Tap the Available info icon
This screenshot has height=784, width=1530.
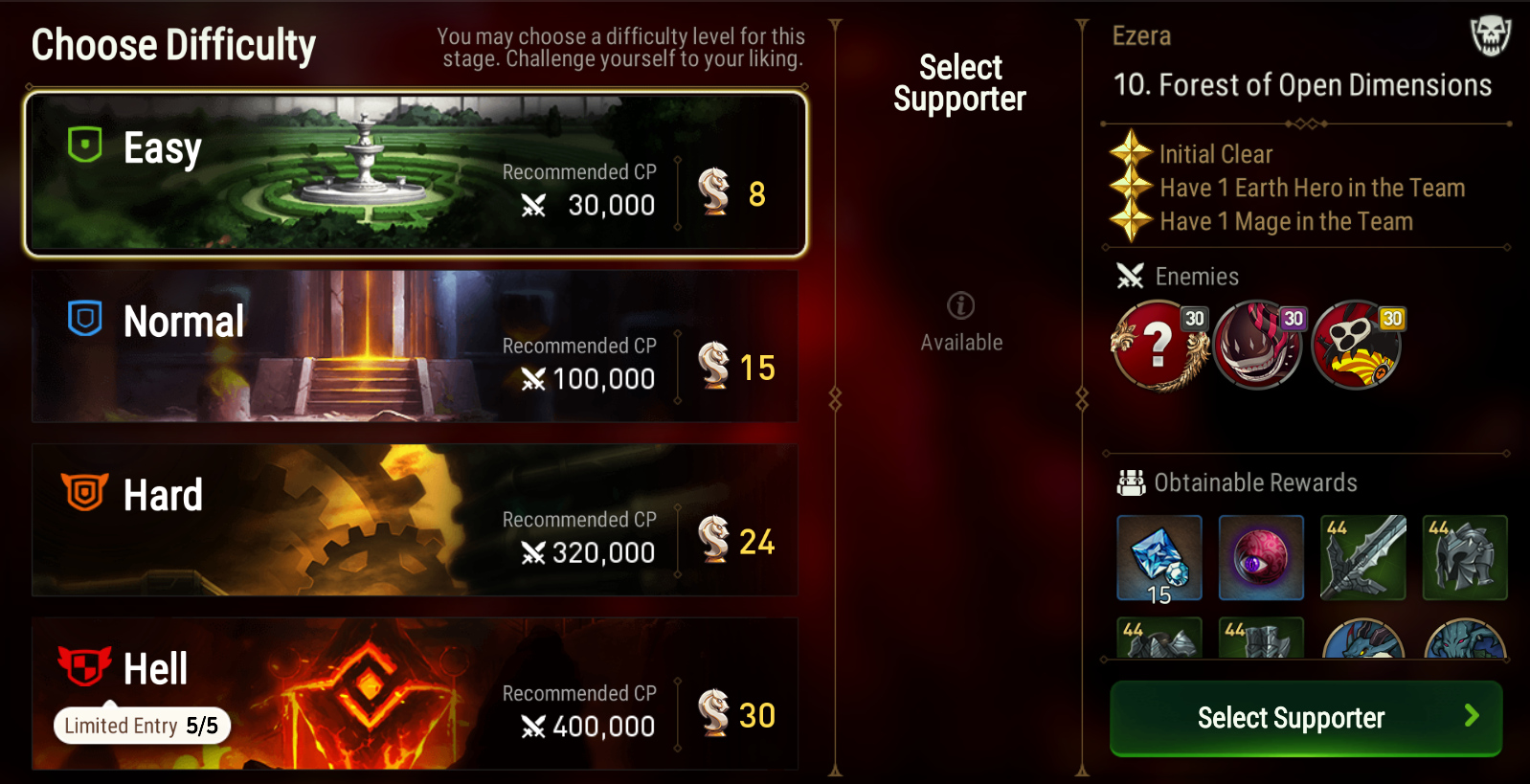[960, 305]
